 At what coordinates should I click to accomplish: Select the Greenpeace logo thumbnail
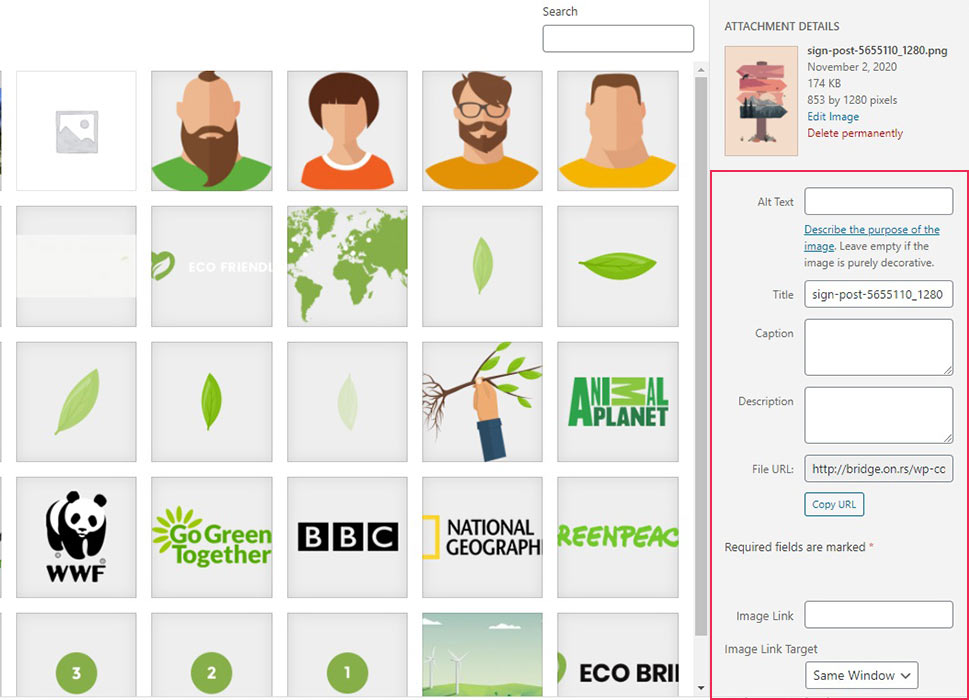618,537
